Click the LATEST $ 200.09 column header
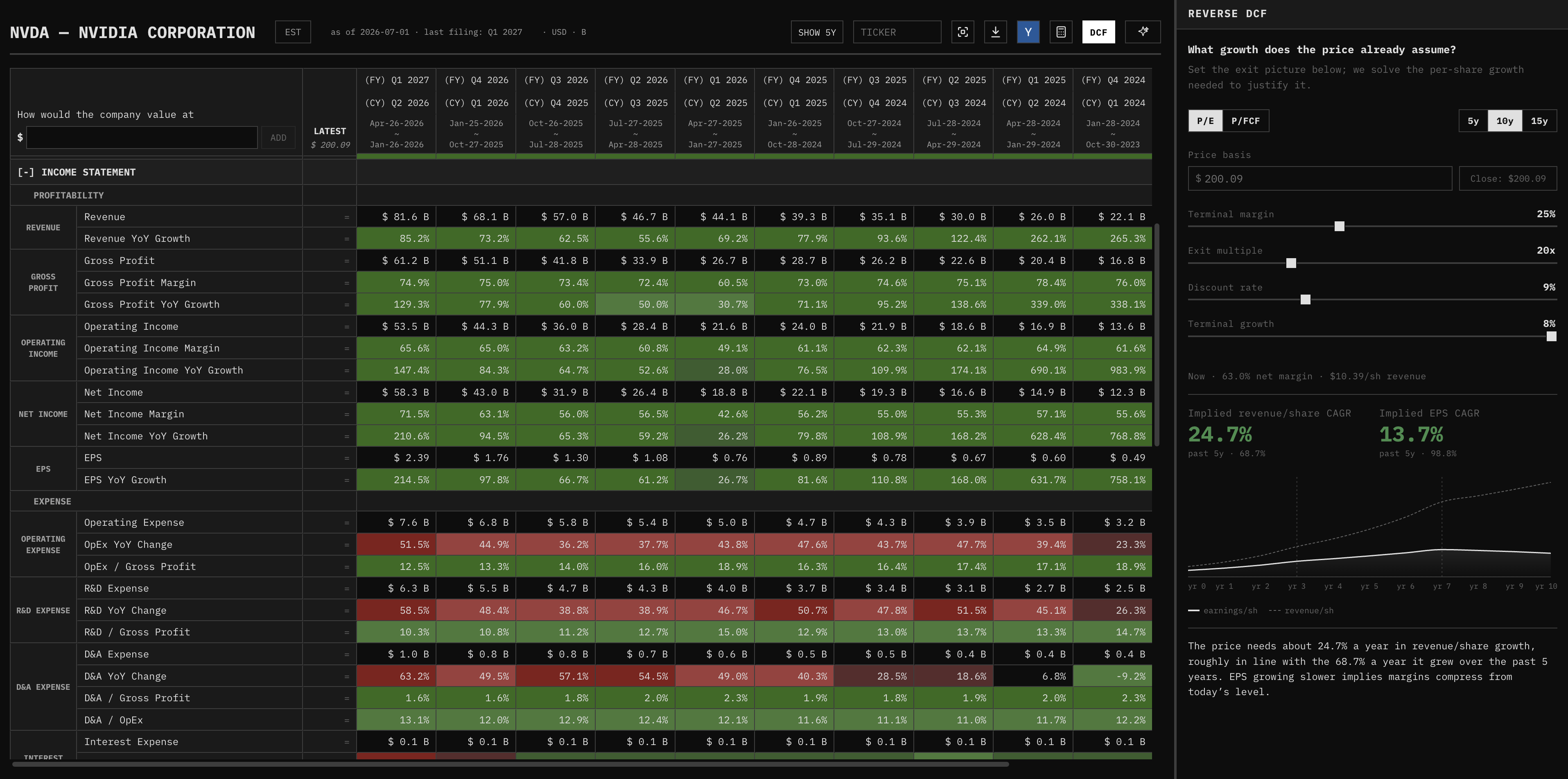 (x=329, y=138)
